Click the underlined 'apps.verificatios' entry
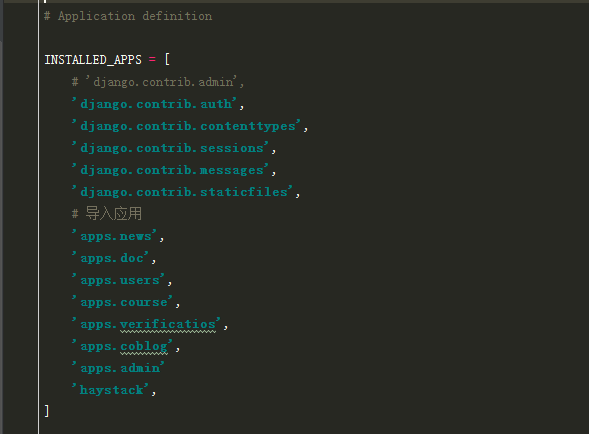 click(146, 324)
